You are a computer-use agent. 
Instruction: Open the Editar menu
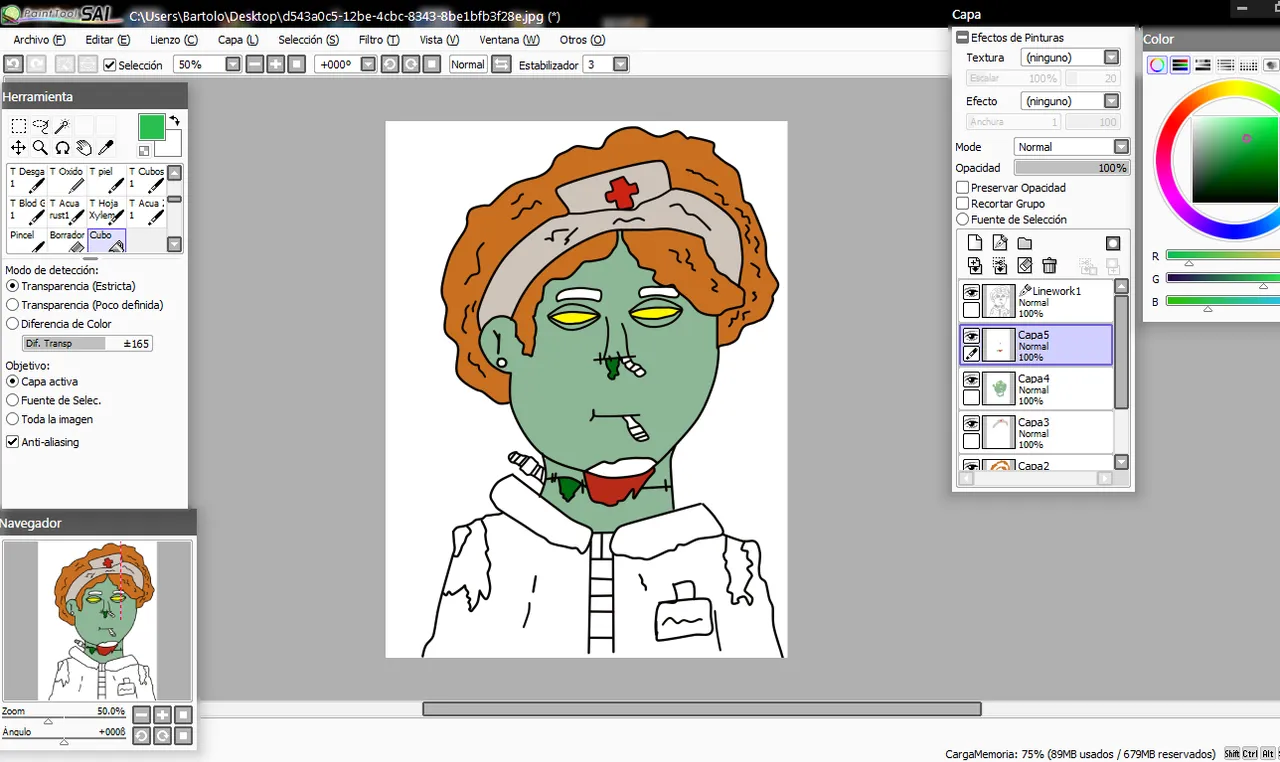pos(108,40)
